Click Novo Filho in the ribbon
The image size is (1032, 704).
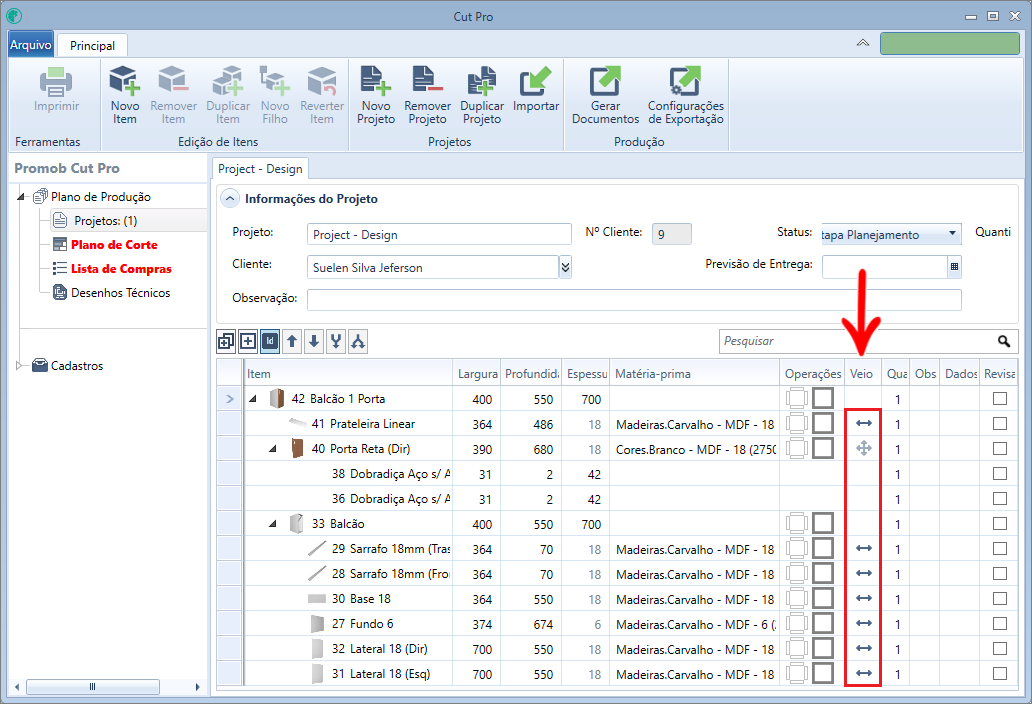click(x=274, y=95)
